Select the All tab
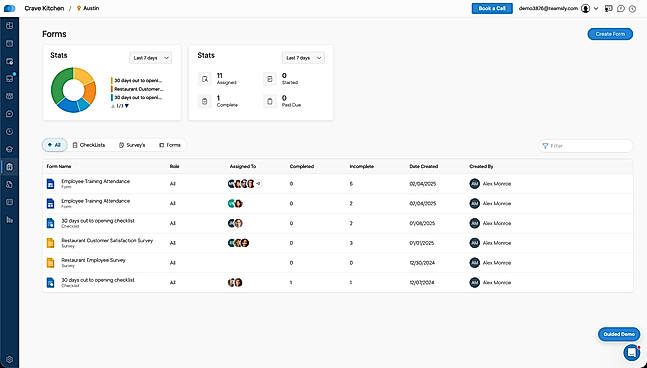This screenshot has width=647, height=368. (54, 145)
